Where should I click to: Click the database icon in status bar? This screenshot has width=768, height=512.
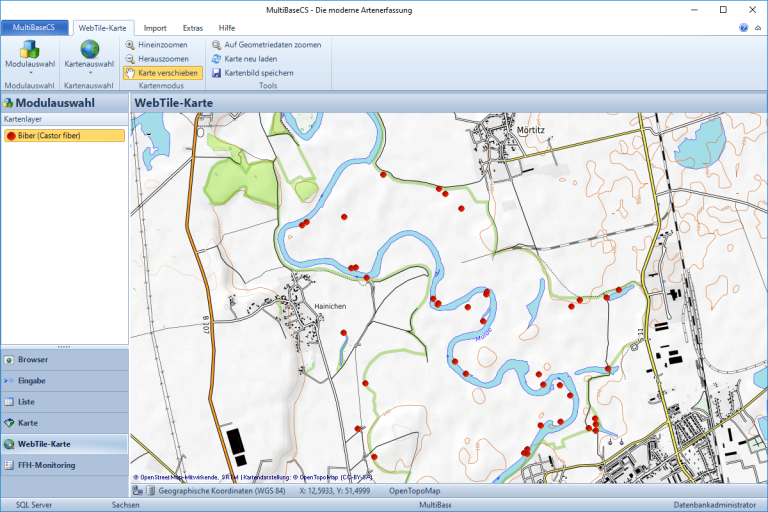point(151,491)
